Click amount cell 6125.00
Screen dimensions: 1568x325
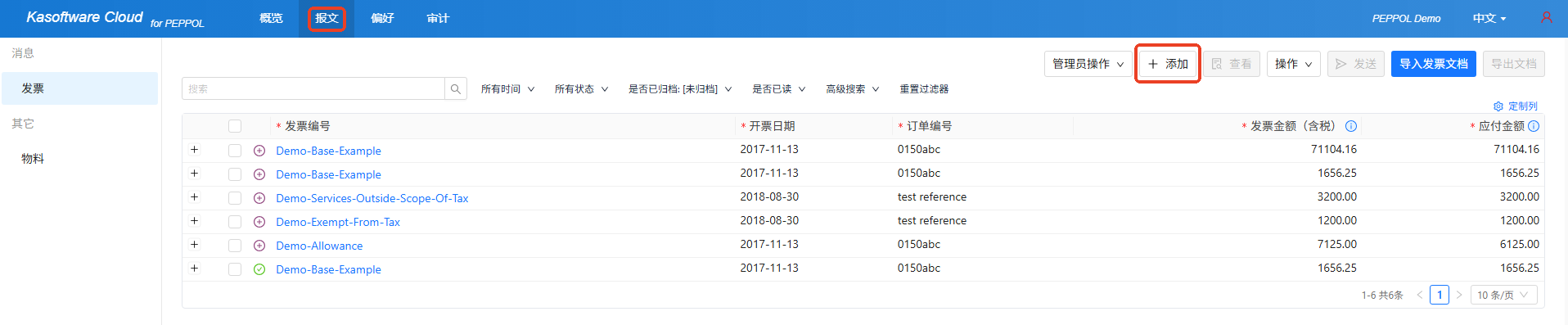(1519, 244)
